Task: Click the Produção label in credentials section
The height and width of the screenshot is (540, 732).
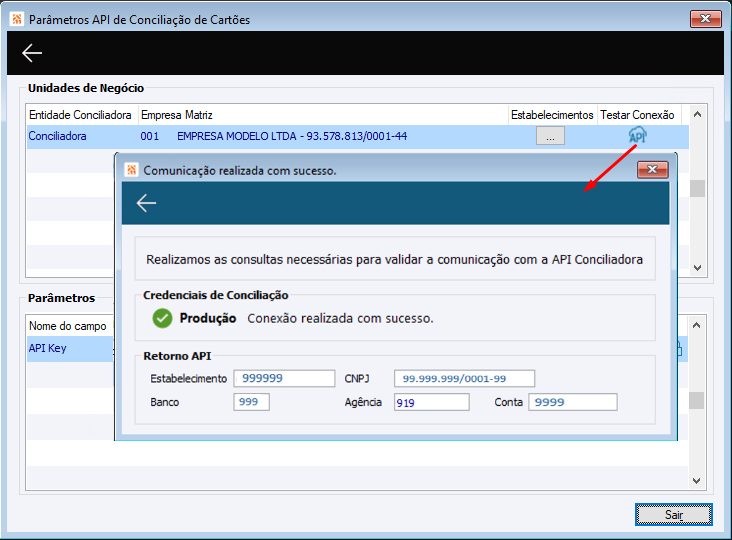Action: point(208,318)
